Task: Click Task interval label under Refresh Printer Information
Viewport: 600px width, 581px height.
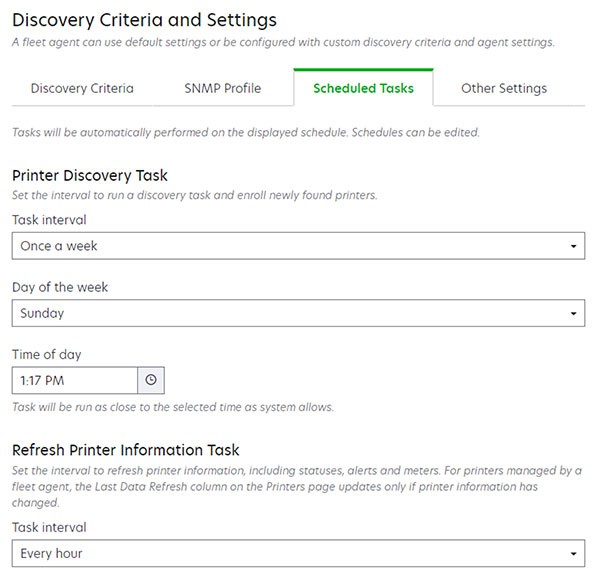Action: [49, 527]
